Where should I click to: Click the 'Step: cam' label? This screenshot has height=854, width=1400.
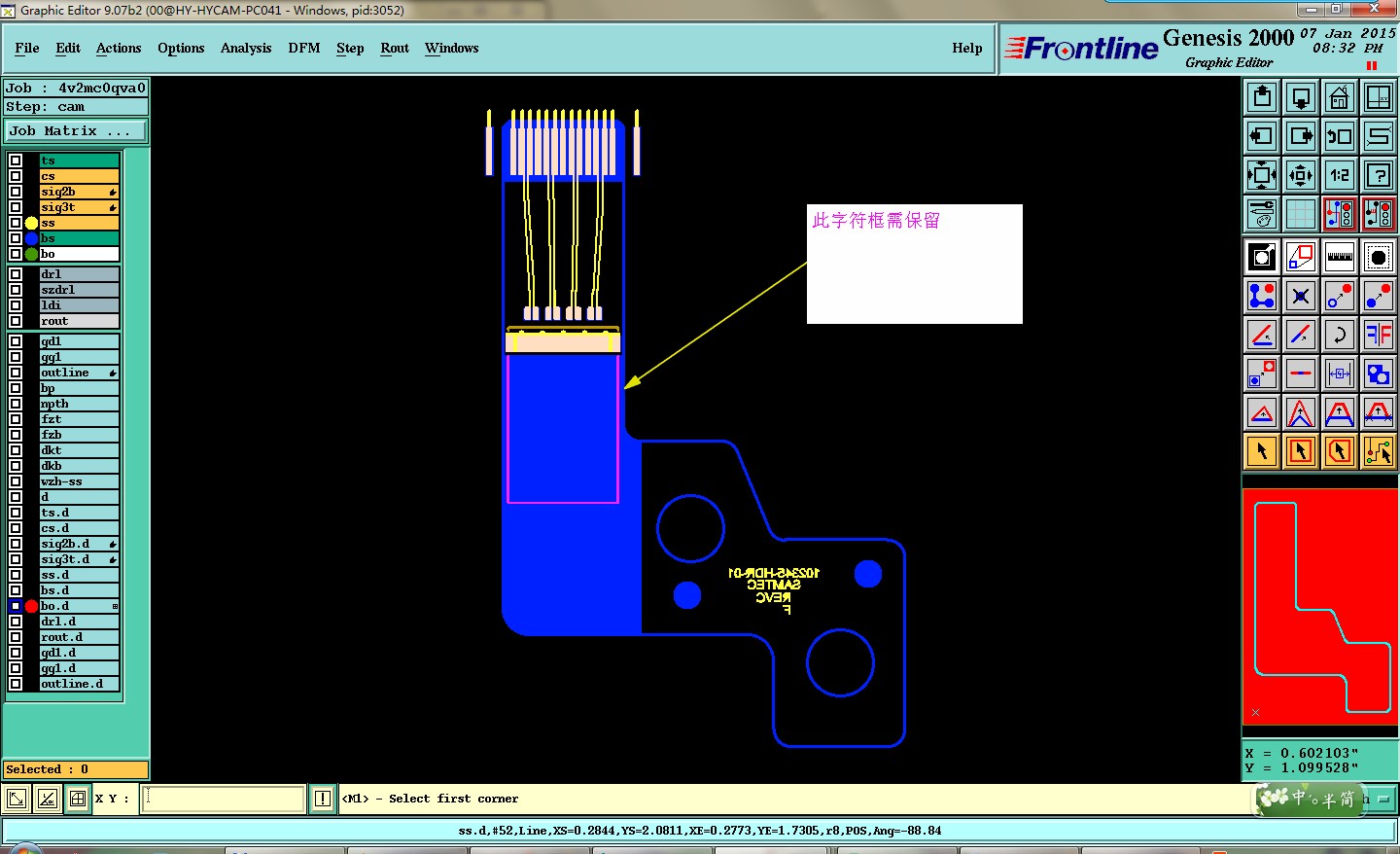[76, 107]
